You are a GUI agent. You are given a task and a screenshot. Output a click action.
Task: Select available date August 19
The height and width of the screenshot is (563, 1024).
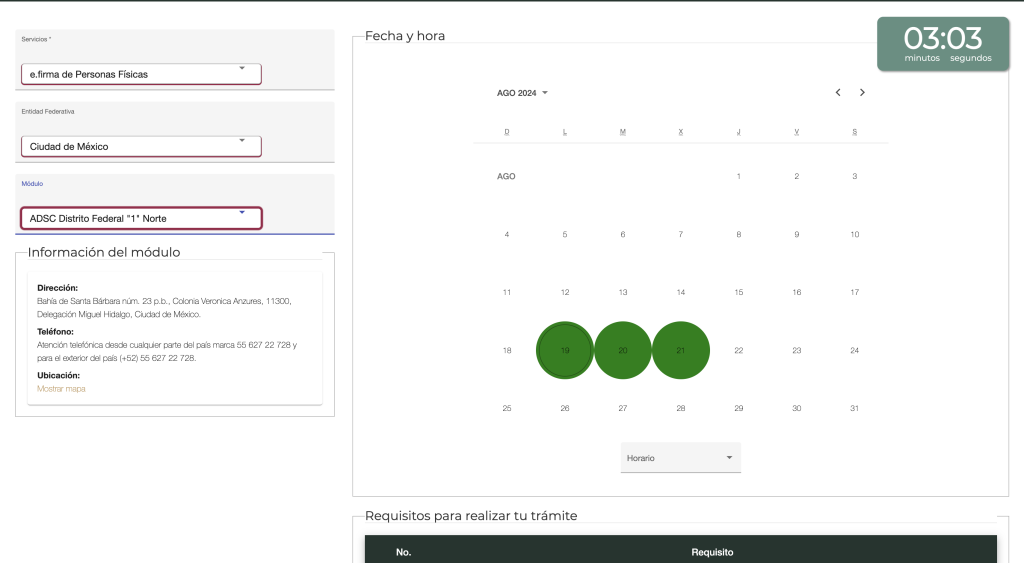pos(565,350)
